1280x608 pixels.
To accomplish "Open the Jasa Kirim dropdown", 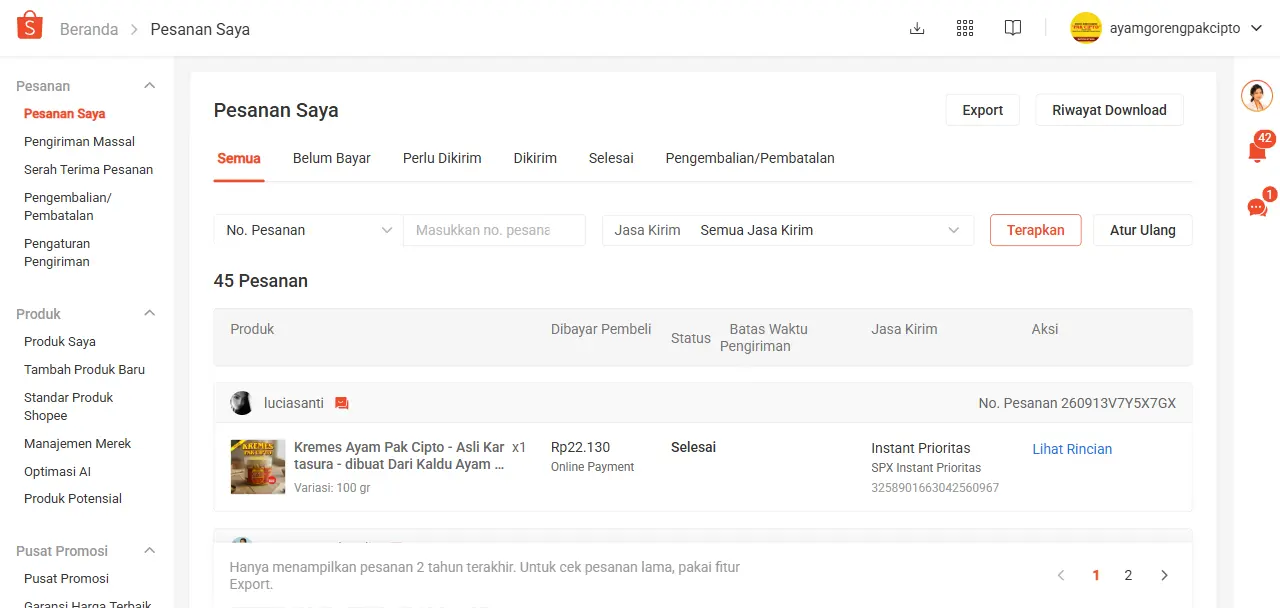I will click(788, 230).
